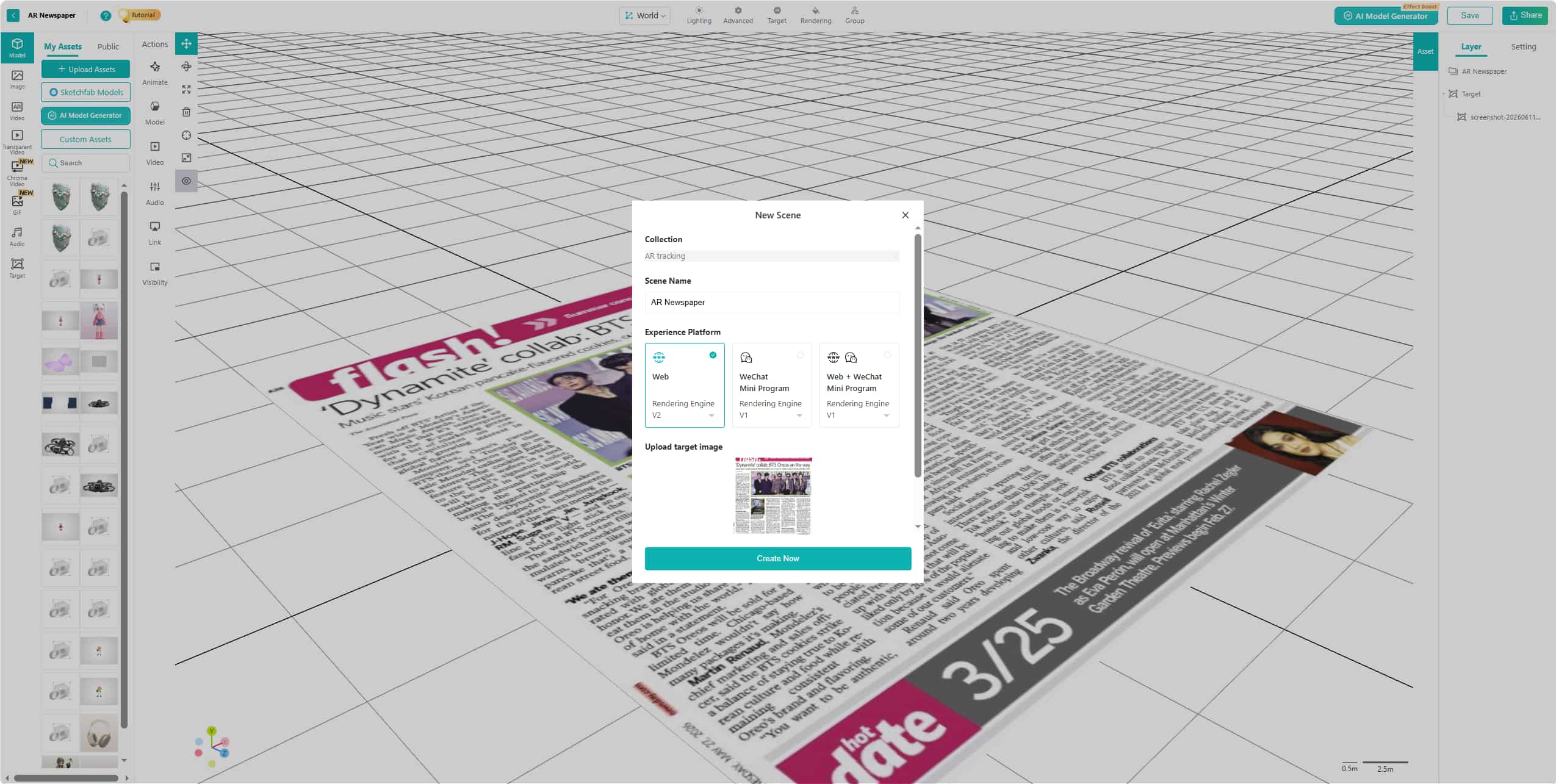Open the Image assets sidebar icon
The image size is (1556, 784).
pos(17,79)
